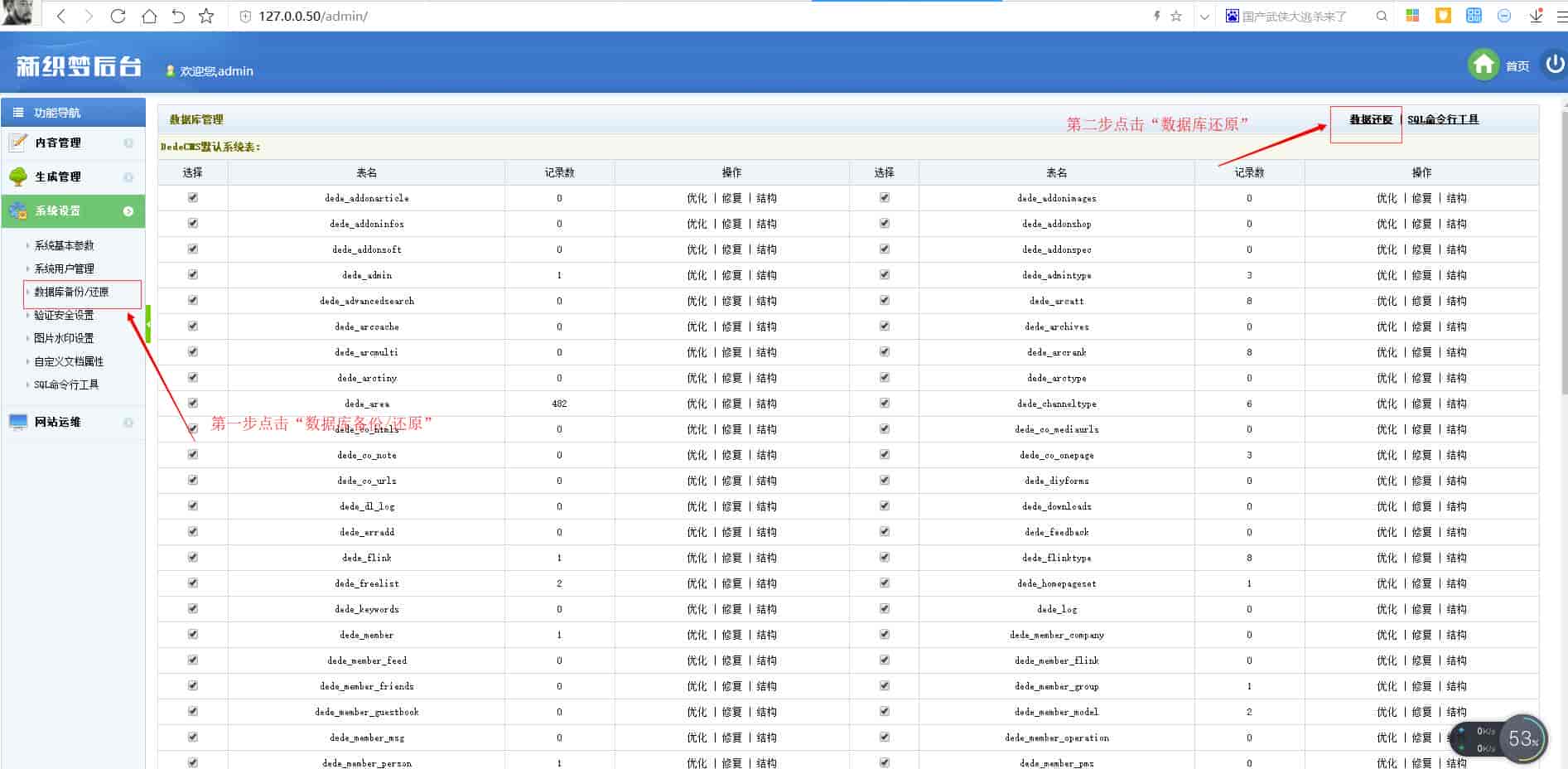1568x769 pixels.
Task: Expand the 网站运维 sidebar section
Action: coord(58,422)
